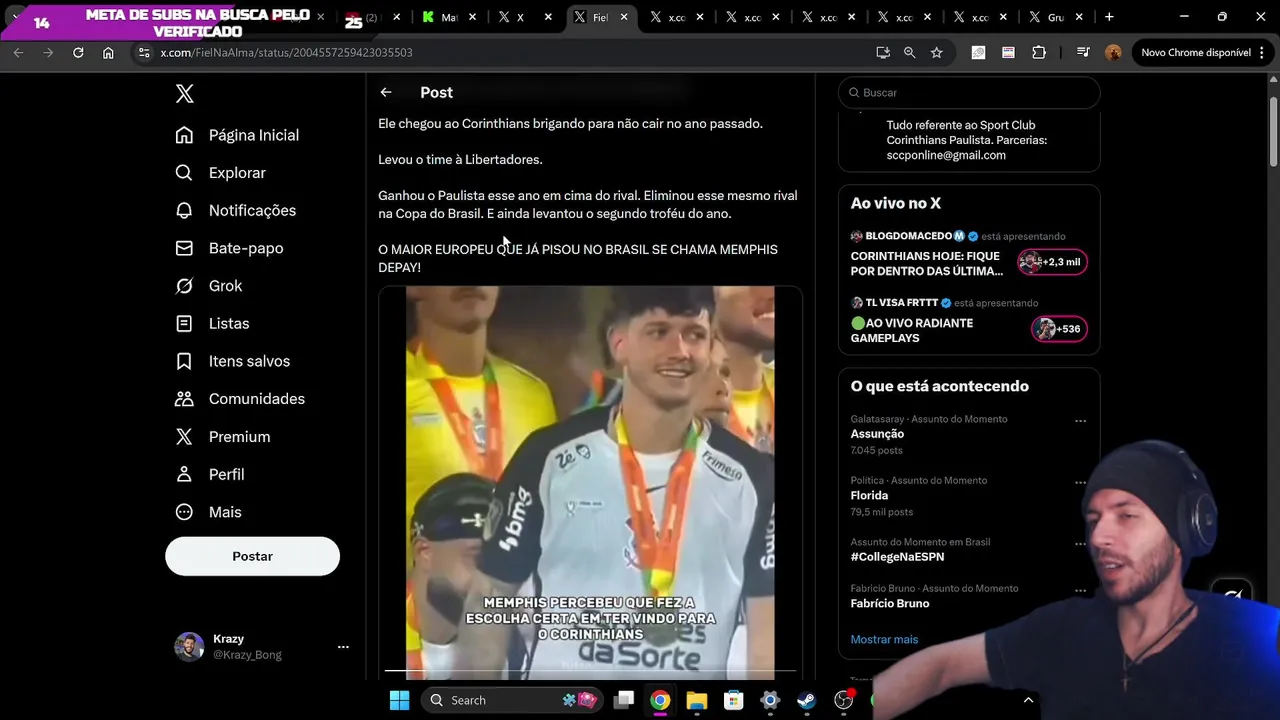Select the active 'Fiel' tab

pyautogui.click(x=600, y=17)
